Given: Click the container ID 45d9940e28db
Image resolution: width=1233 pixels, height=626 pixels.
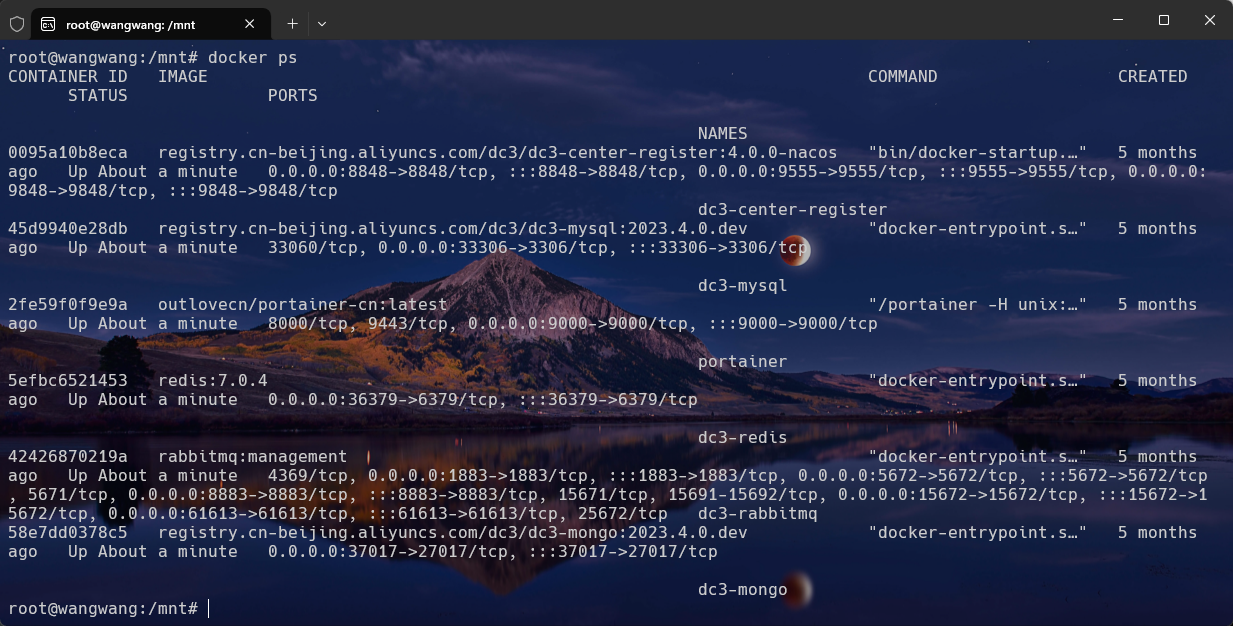Looking at the screenshot, I should click(67, 229).
